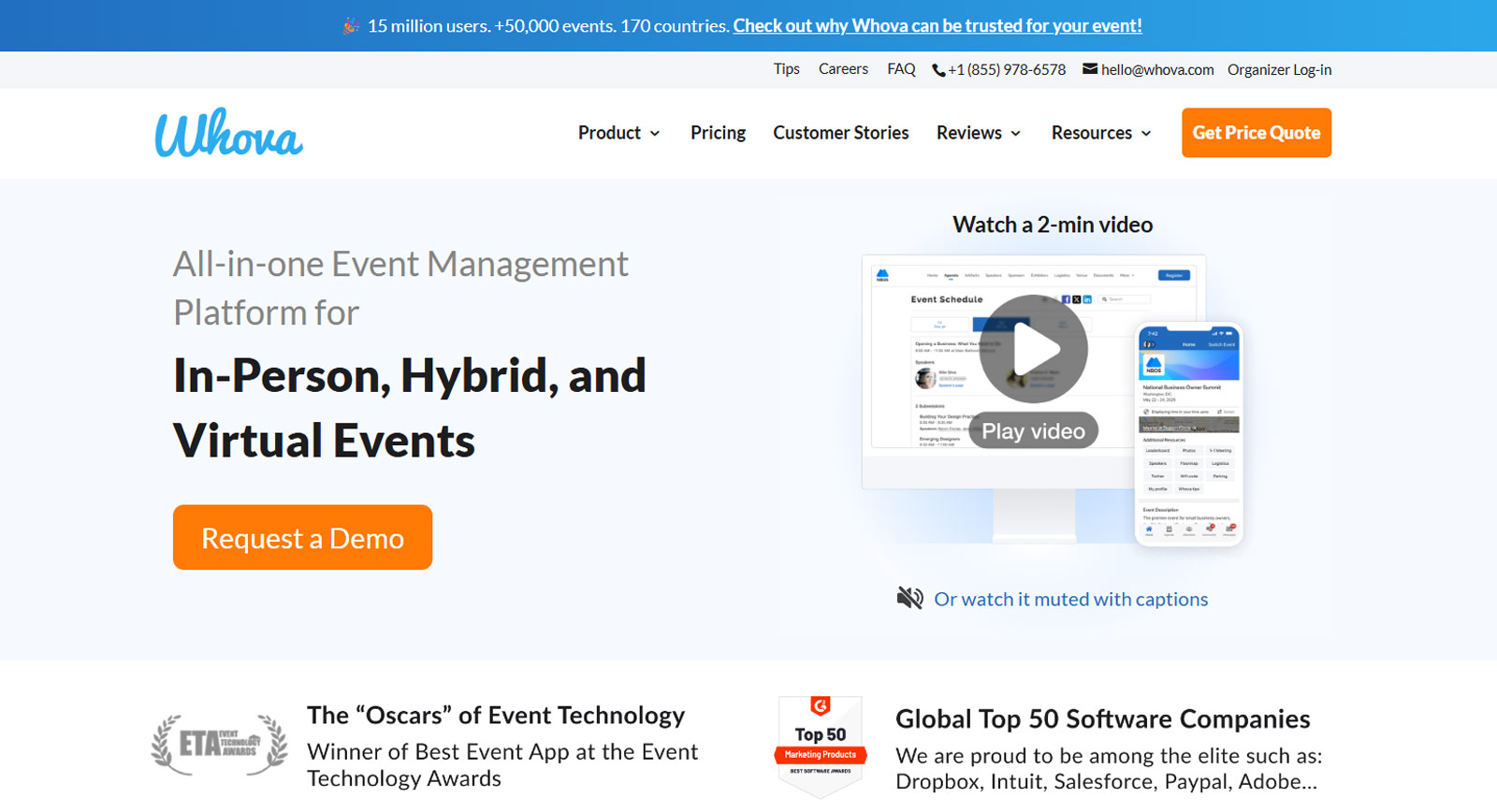This screenshot has width=1497, height=812.
Task: Click the Whova logo
Action: [228, 133]
